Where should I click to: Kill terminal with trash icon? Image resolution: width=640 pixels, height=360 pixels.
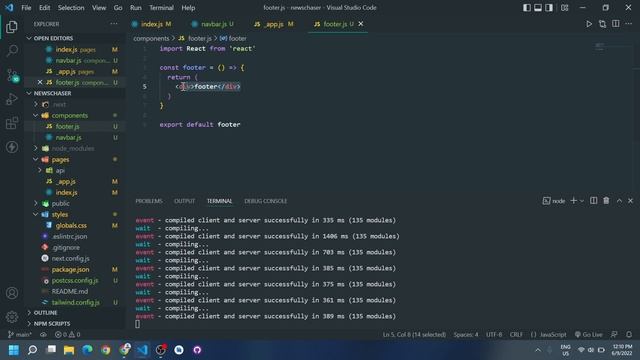point(606,201)
